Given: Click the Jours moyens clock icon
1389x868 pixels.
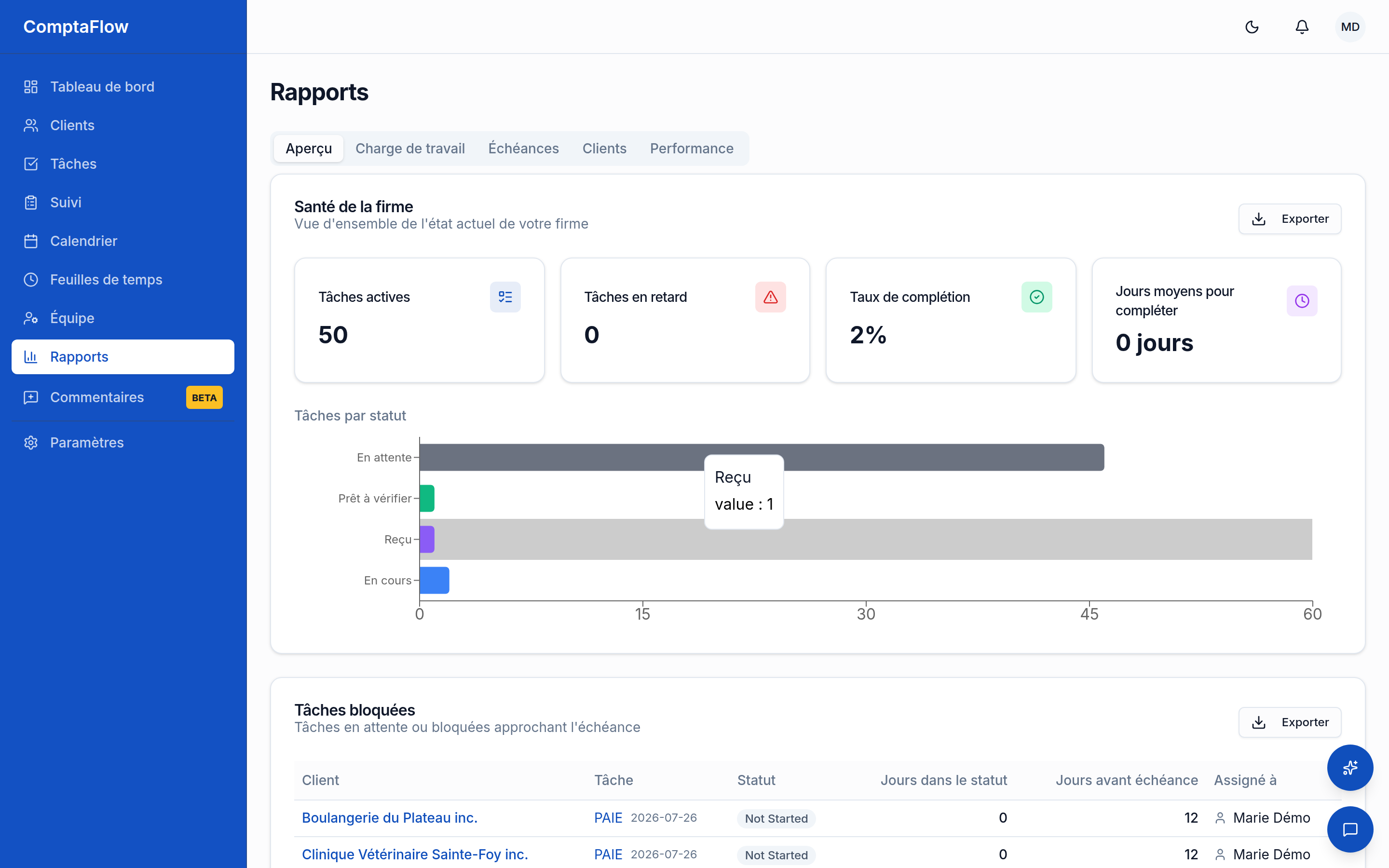Looking at the screenshot, I should point(1302,301).
